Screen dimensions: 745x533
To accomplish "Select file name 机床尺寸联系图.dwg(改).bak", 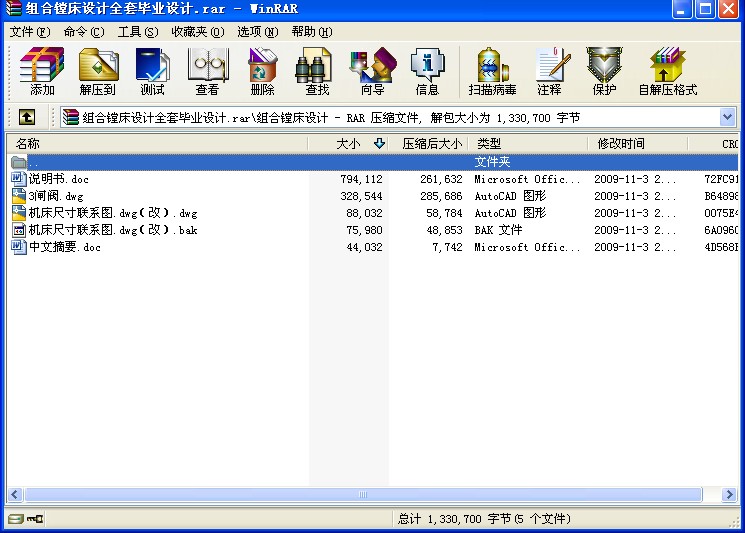I will point(113,230).
